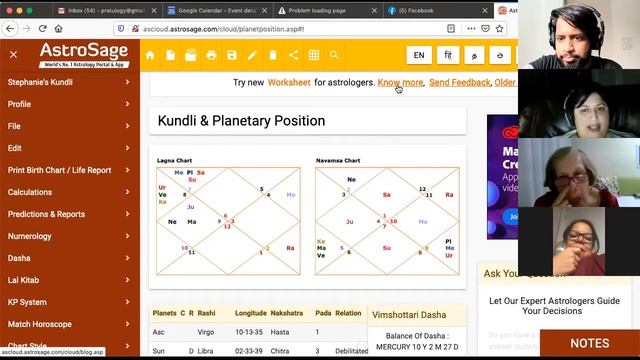Image resolution: width=640 pixels, height=360 pixels.
Task: Go to AstroSage home icon
Action: click(x=150, y=55)
